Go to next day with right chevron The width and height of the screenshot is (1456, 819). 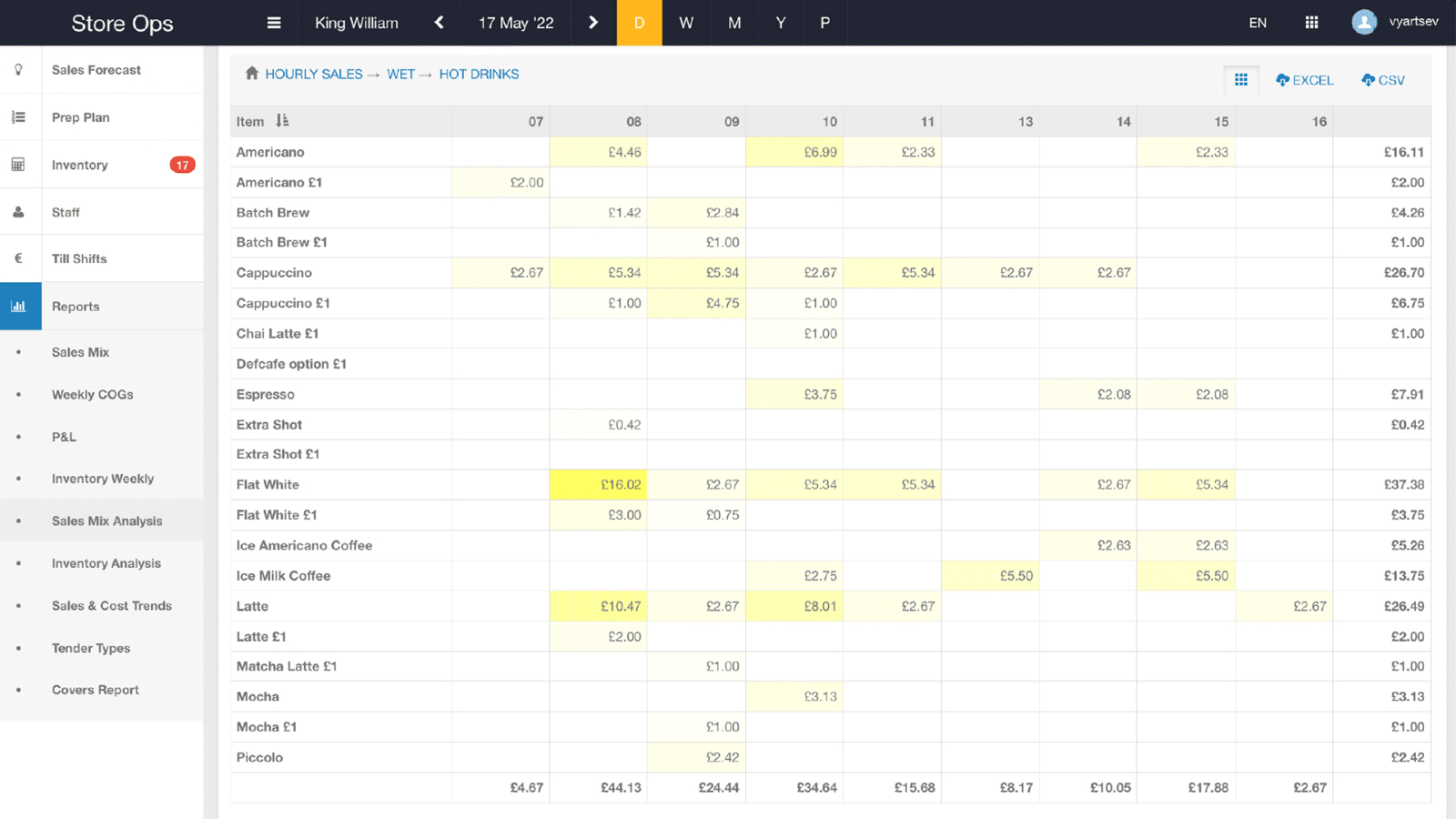tap(593, 23)
